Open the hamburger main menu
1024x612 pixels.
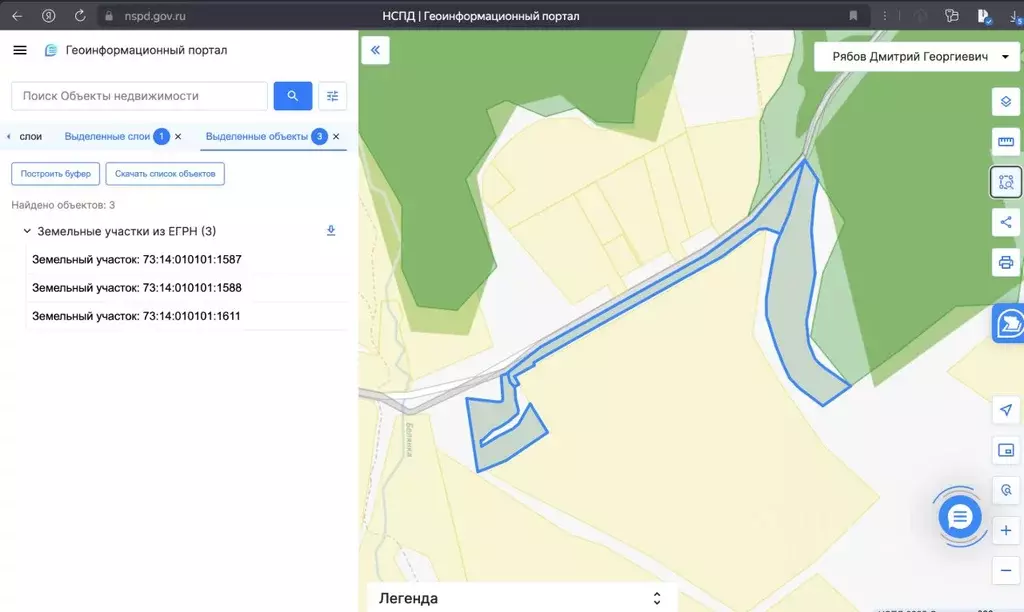pos(20,51)
